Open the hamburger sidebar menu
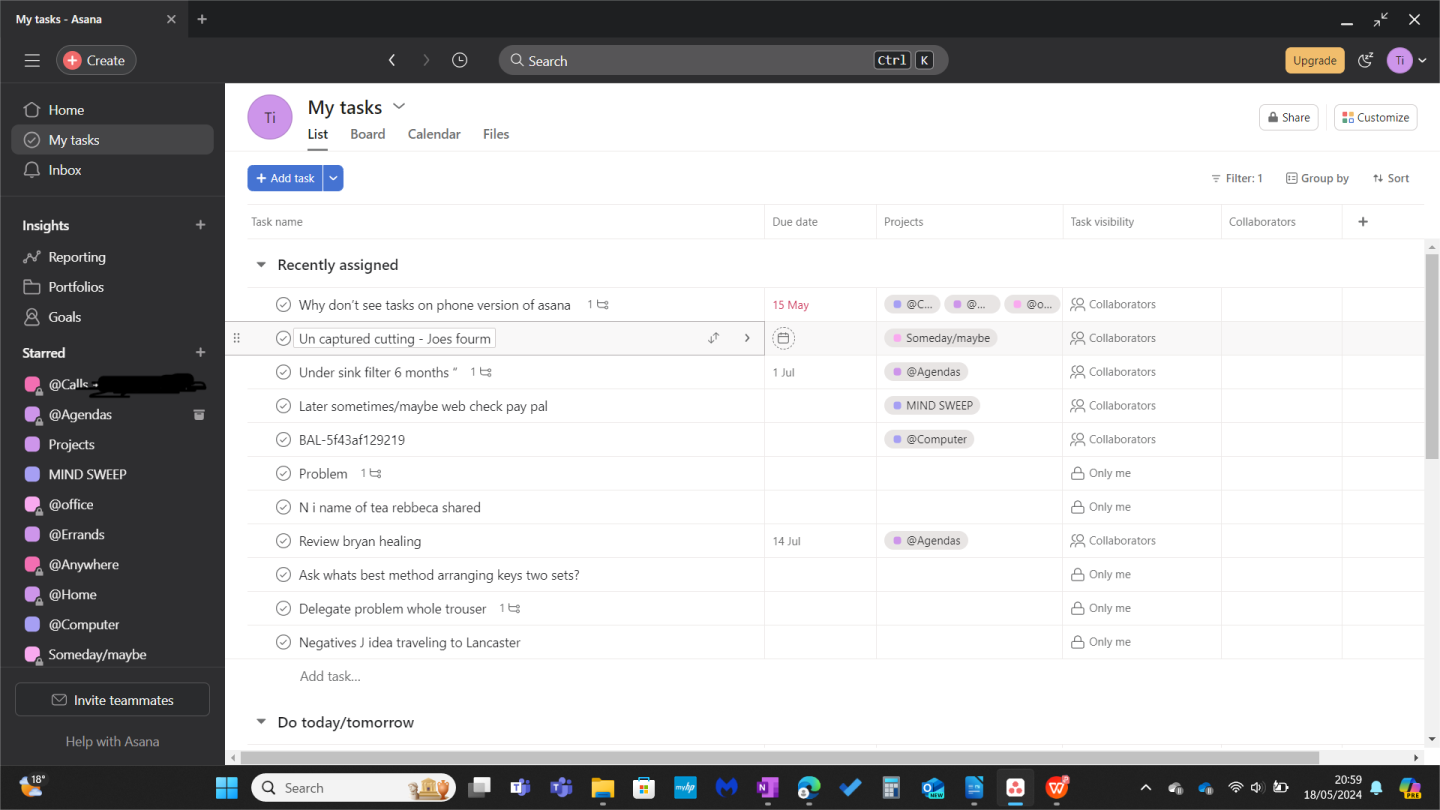1440x810 pixels. tap(32, 60)
